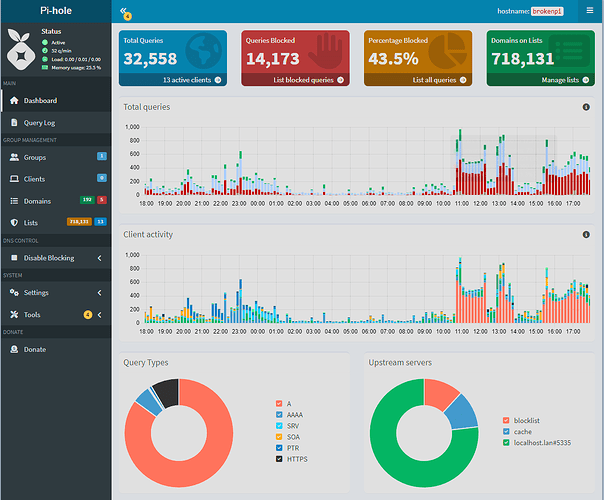The height and width of the screenshot is (500, 604).
Task: Click the Lists shield icon in sidebar
Action: pyautogui.click(x=13, y=222)
